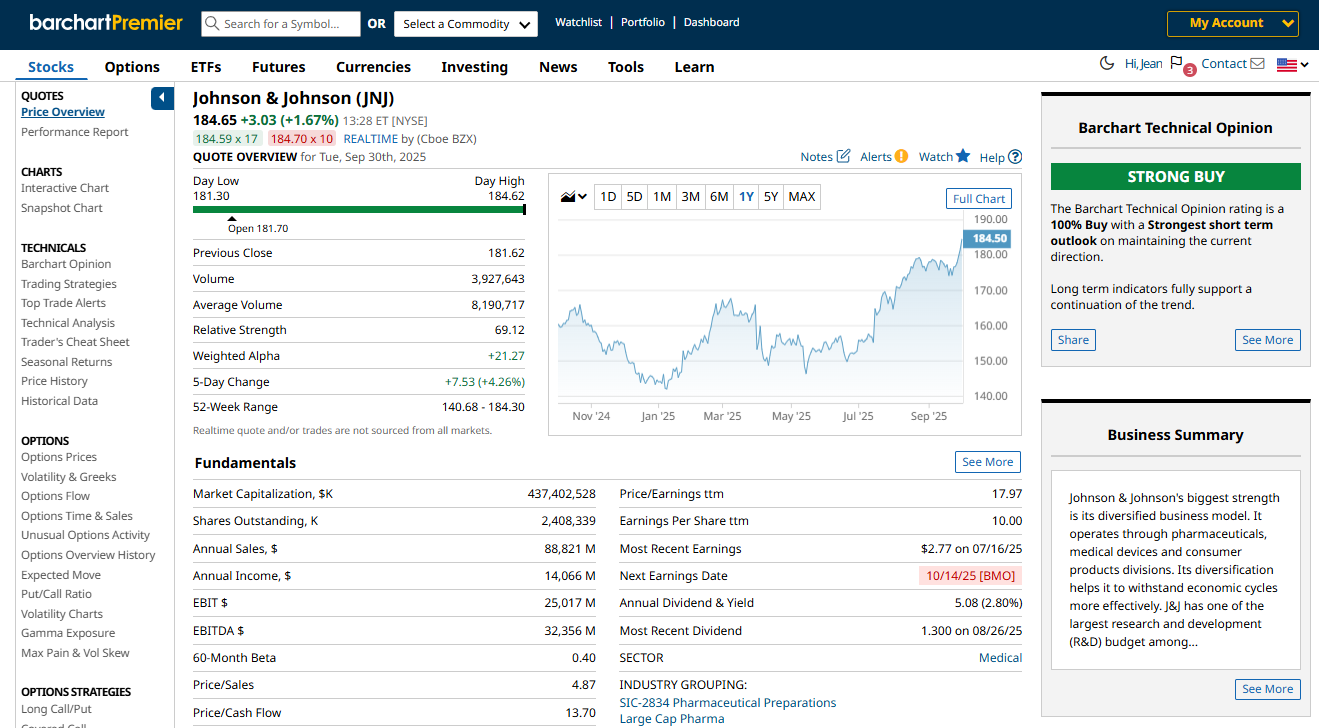
Task: Select the 5Y chart period
Action: [x=770, y=197]
